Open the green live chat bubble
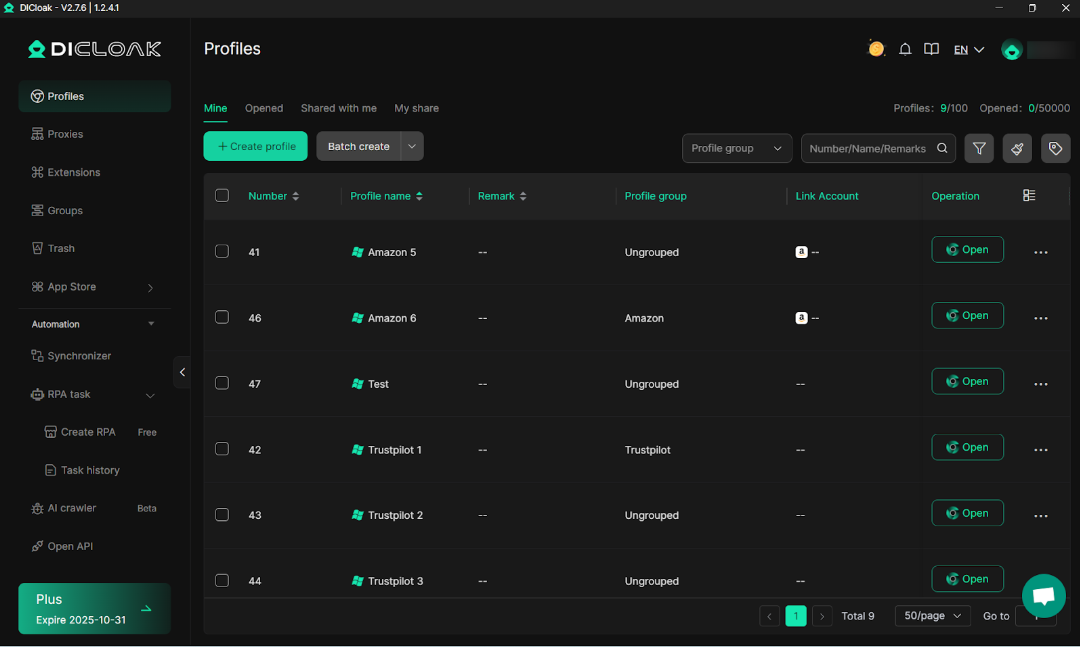 click(x=1043, y=596)
